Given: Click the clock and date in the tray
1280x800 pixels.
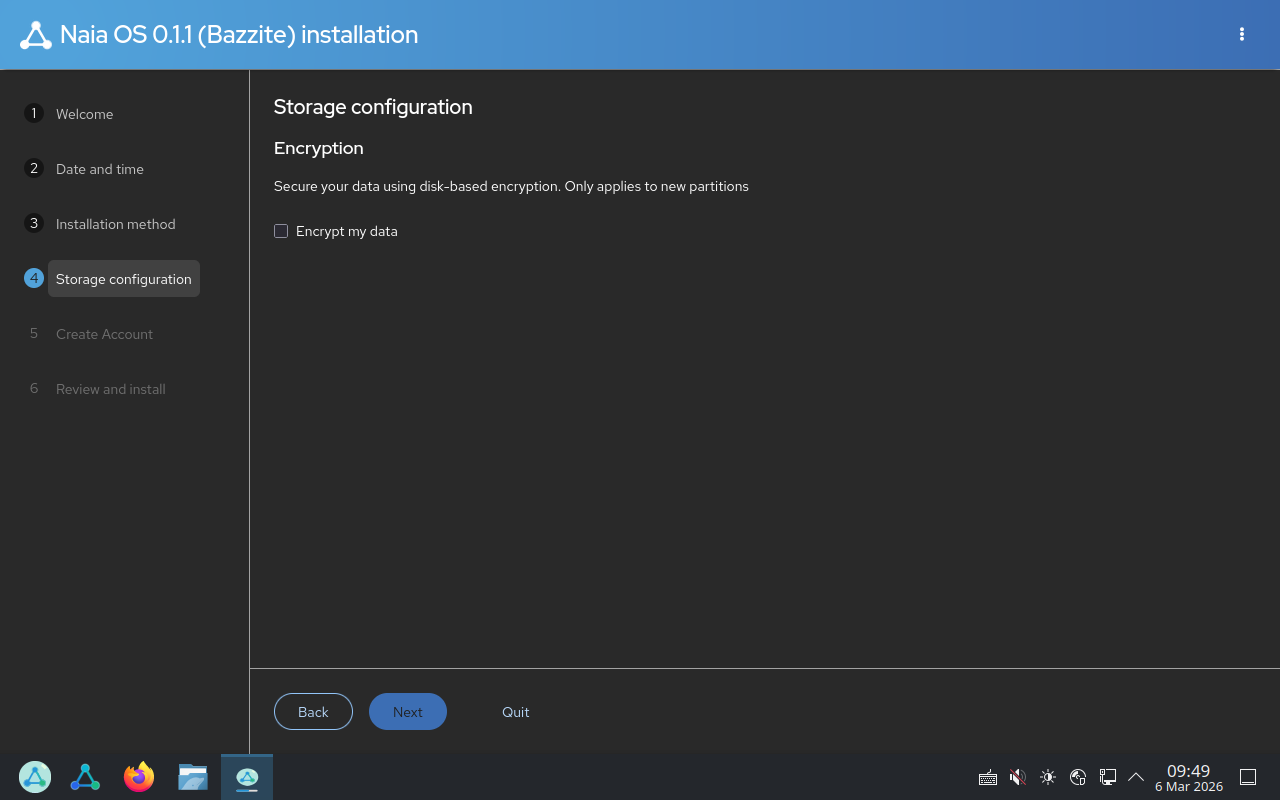Looking at the screenshot, I should click(1188, 777).
